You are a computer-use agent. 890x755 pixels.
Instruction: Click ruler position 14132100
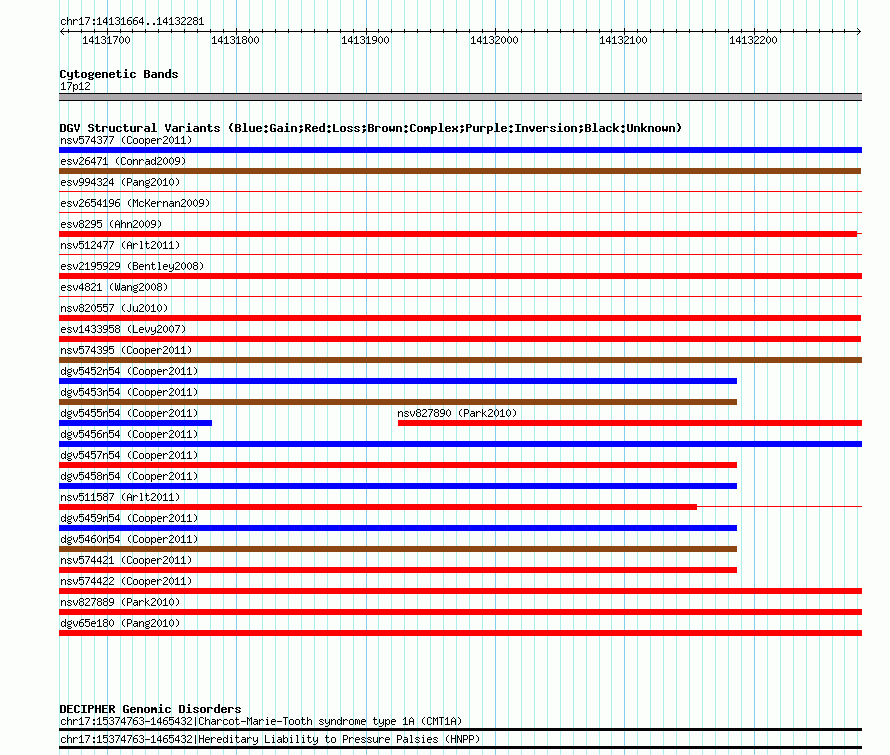(x=623, y=40)
